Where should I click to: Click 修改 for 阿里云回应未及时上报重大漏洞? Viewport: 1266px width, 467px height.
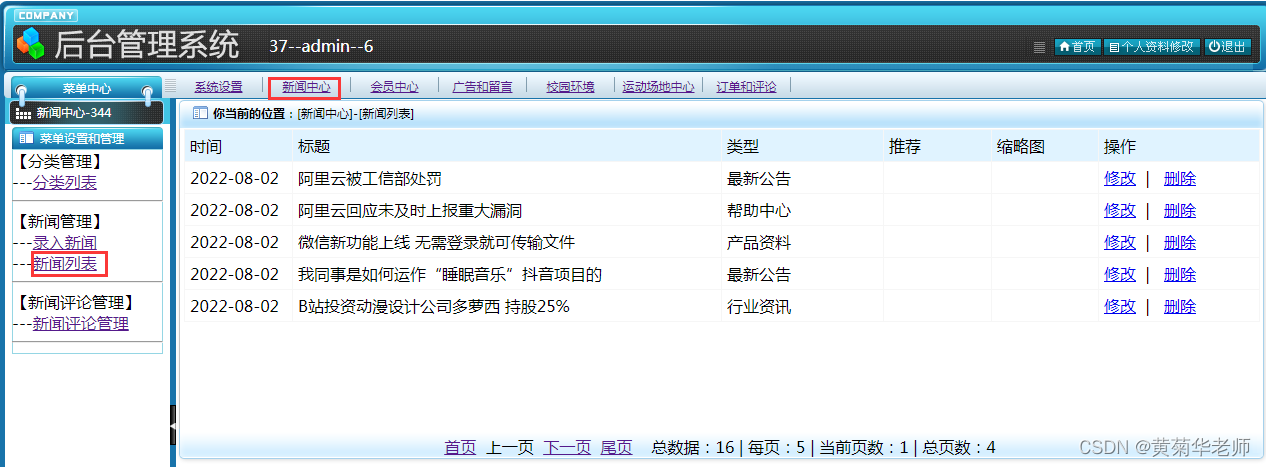click(1120, 211)
